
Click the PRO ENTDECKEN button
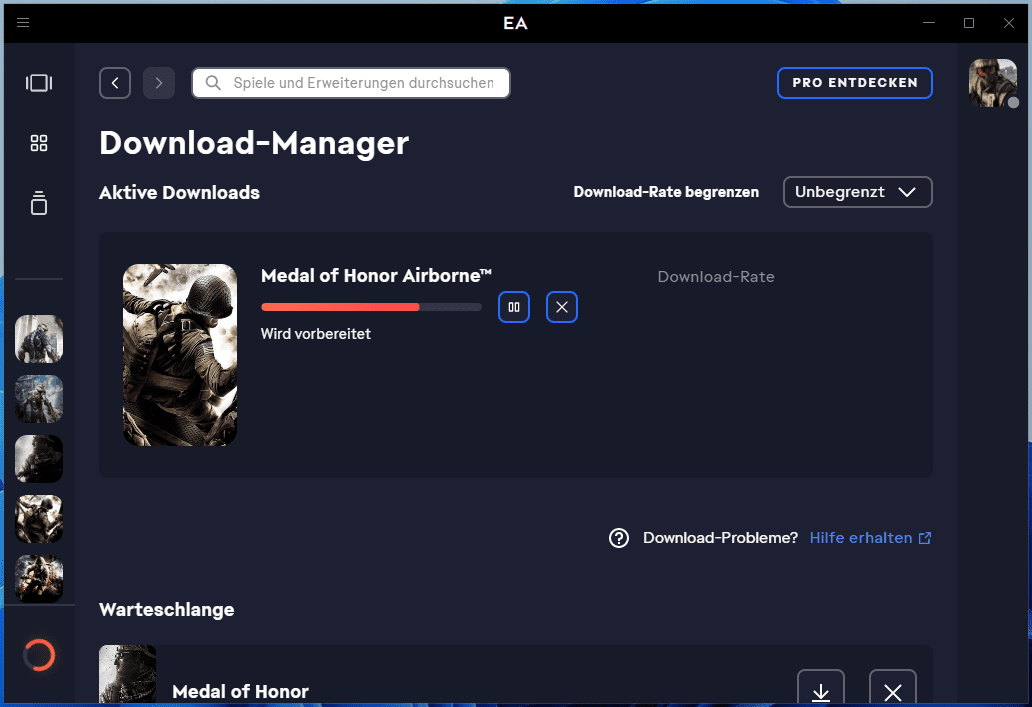click(x=854, y=83)
